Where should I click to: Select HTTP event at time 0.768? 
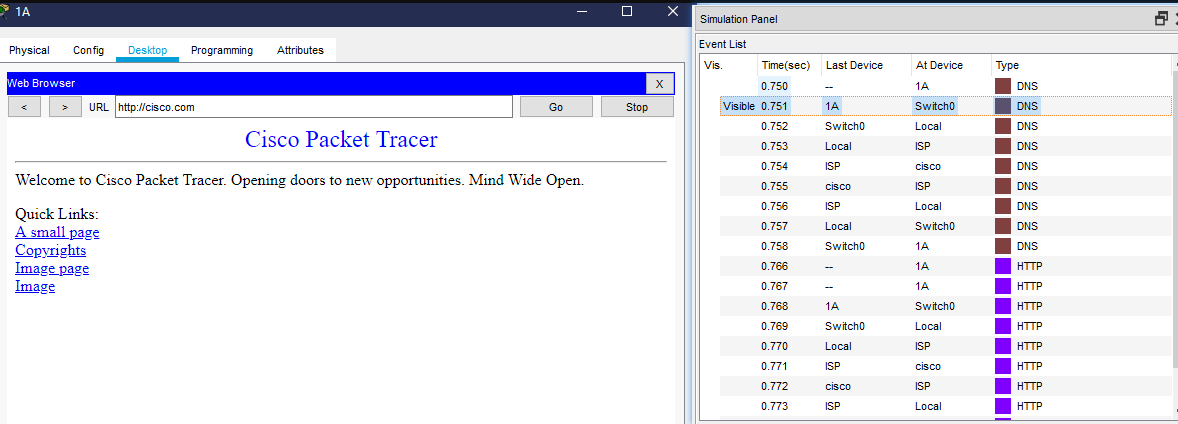tap(945, 306)
